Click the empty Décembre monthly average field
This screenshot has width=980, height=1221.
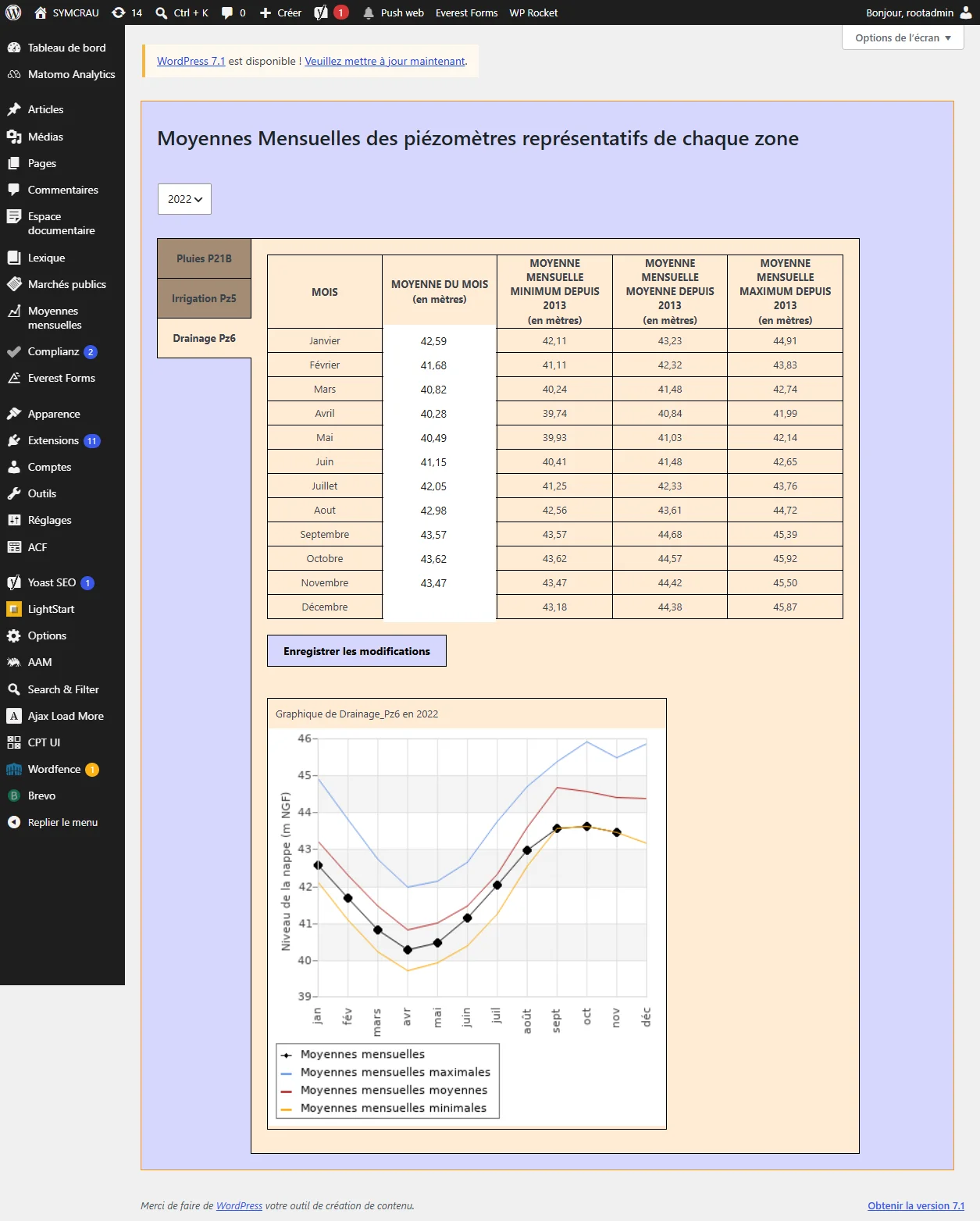440,607
